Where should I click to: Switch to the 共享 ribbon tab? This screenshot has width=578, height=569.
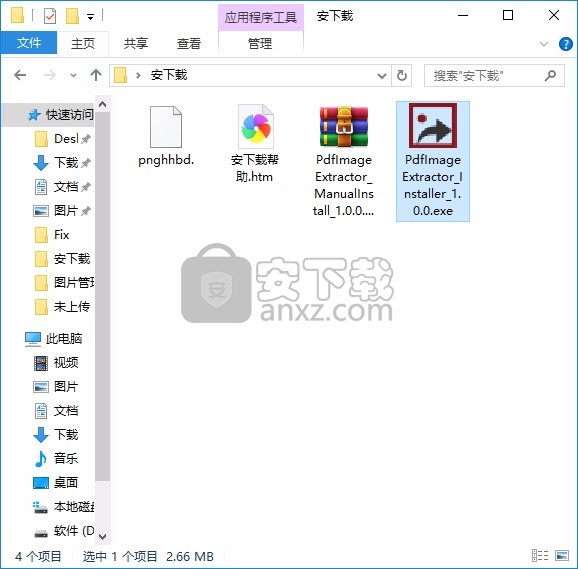[136, 43]
